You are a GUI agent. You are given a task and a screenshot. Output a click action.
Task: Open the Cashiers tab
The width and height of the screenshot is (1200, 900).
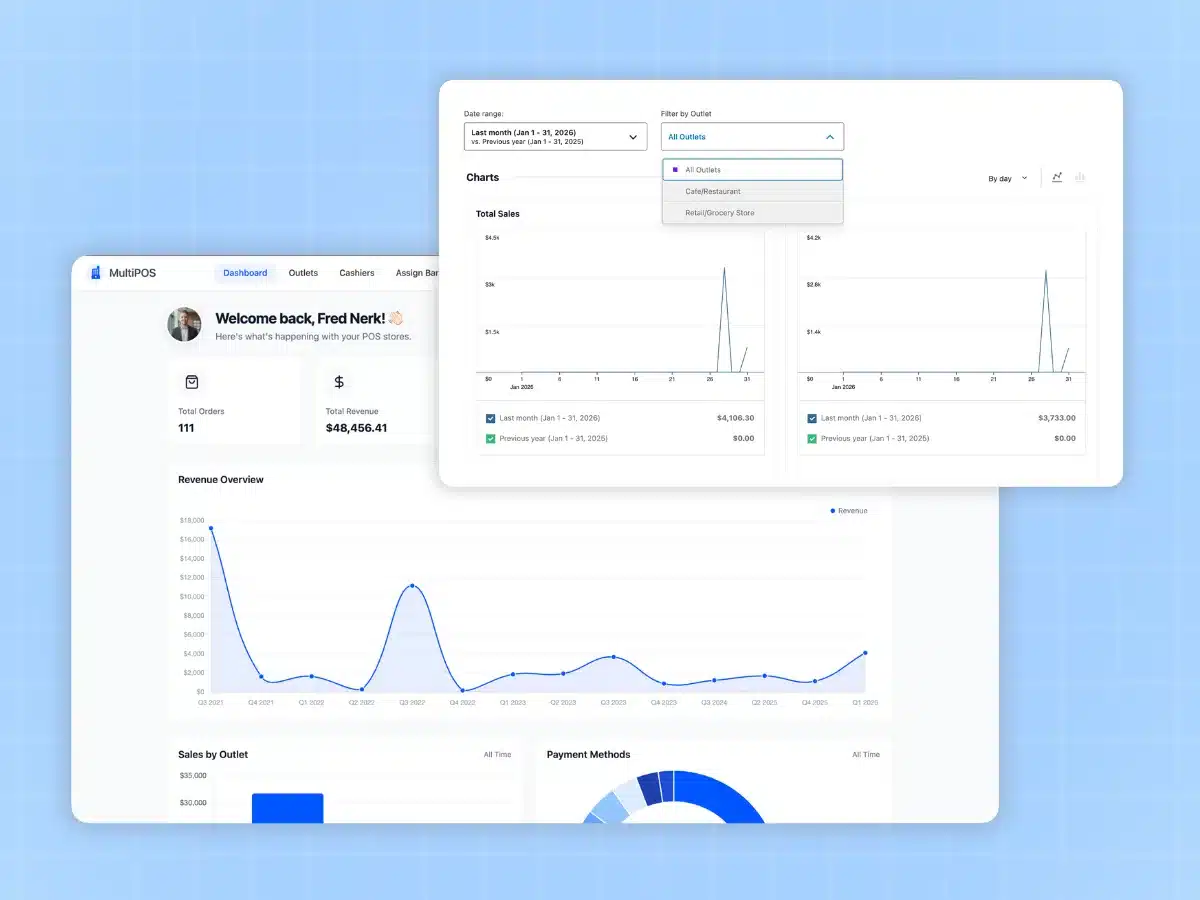pyautogui.click(x=356, y=272)
